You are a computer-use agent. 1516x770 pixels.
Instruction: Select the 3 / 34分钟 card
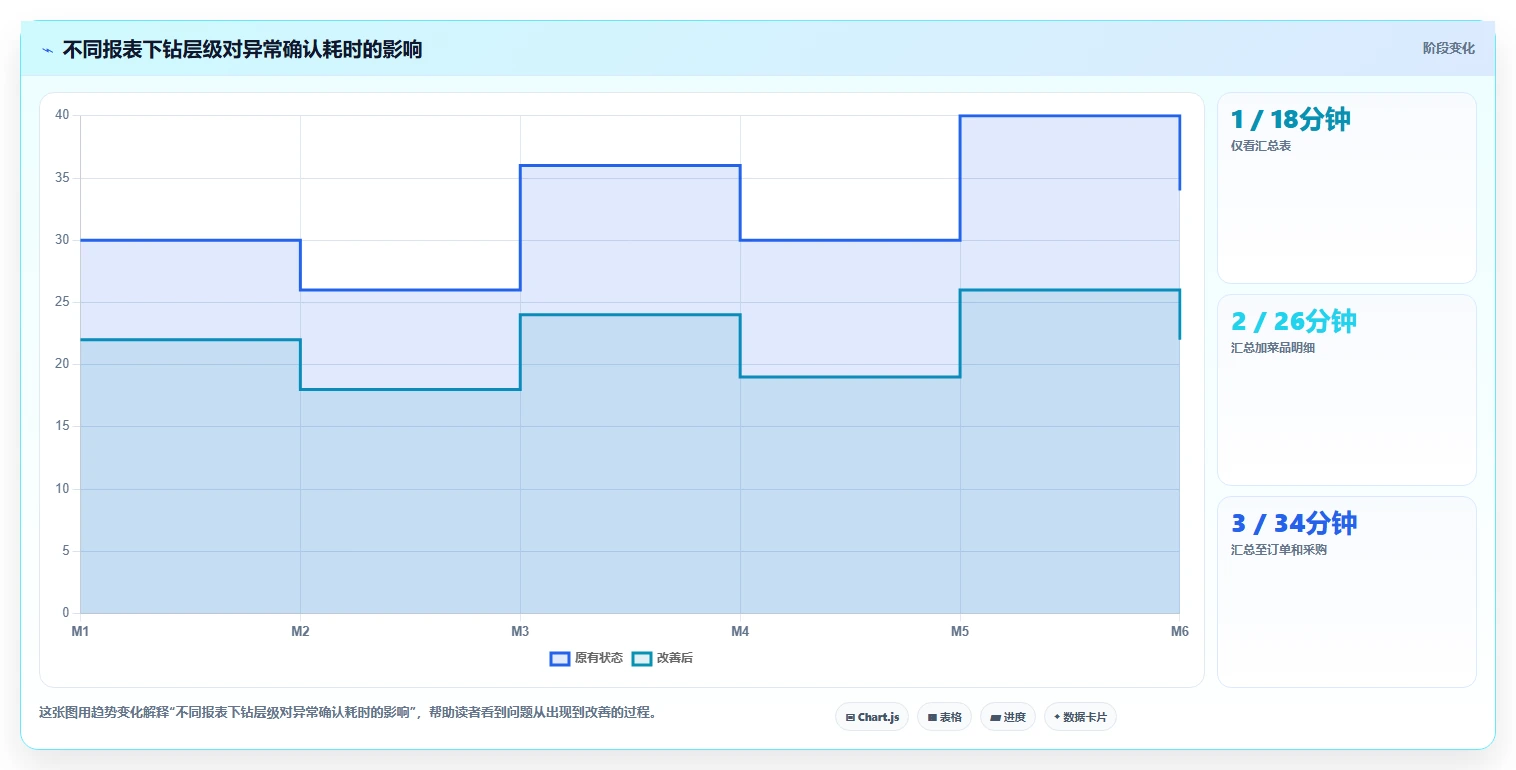pyautogui.click(x=1346, y=592)
